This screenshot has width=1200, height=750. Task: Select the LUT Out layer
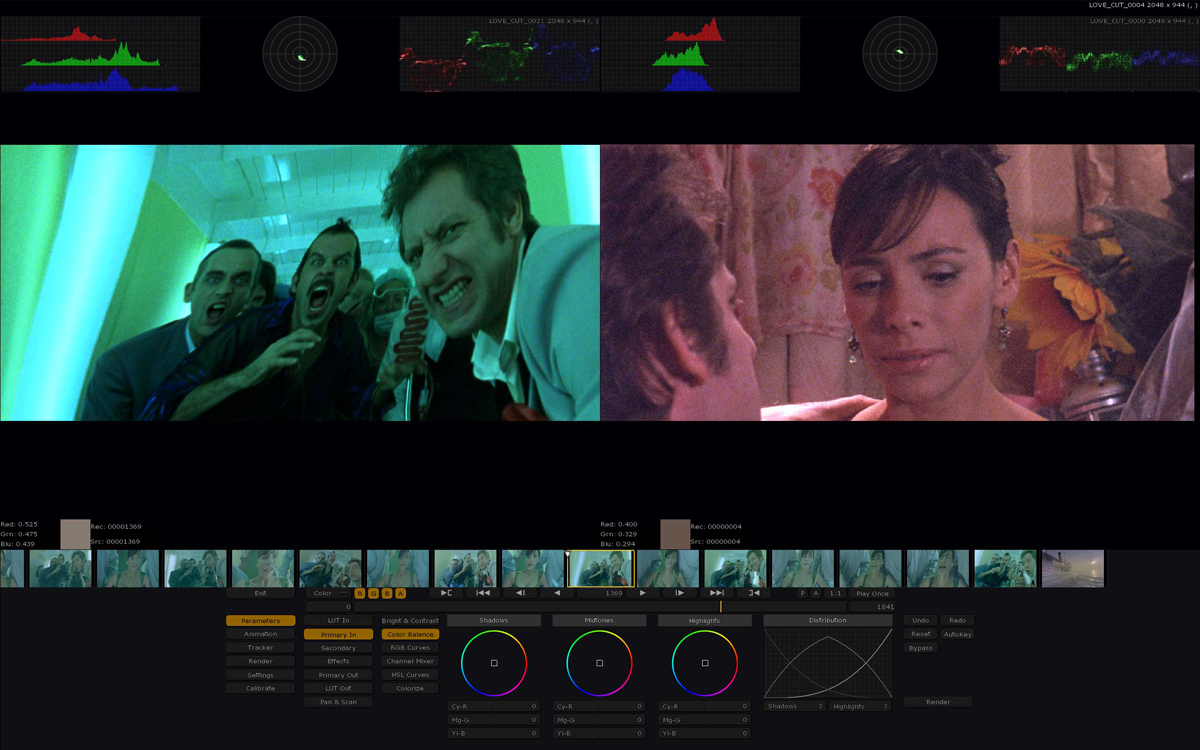point(338,688)
